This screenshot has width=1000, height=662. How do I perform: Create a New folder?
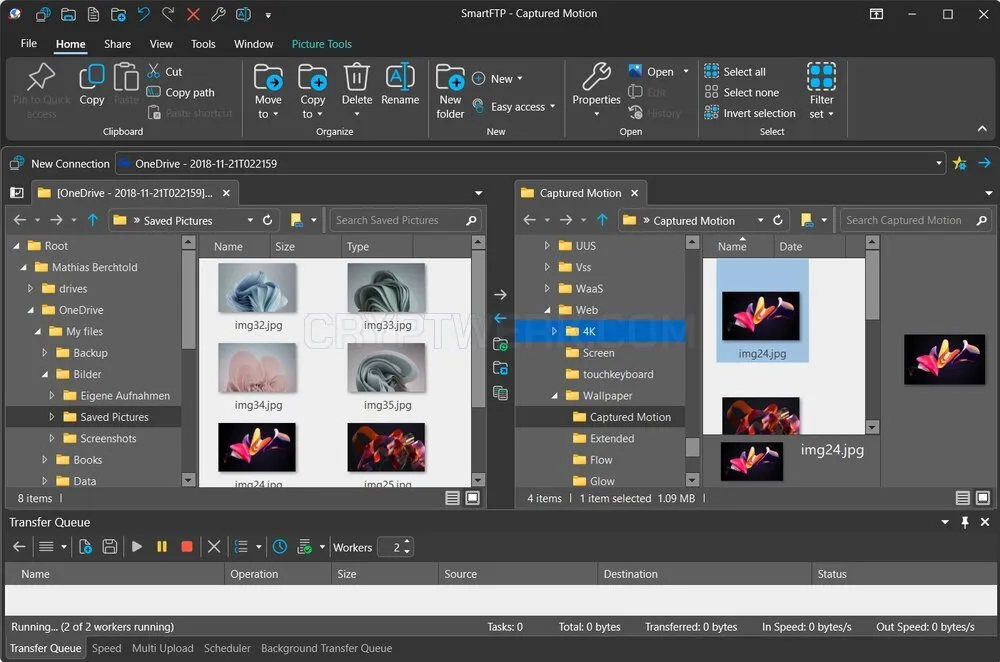coord(450,91)
